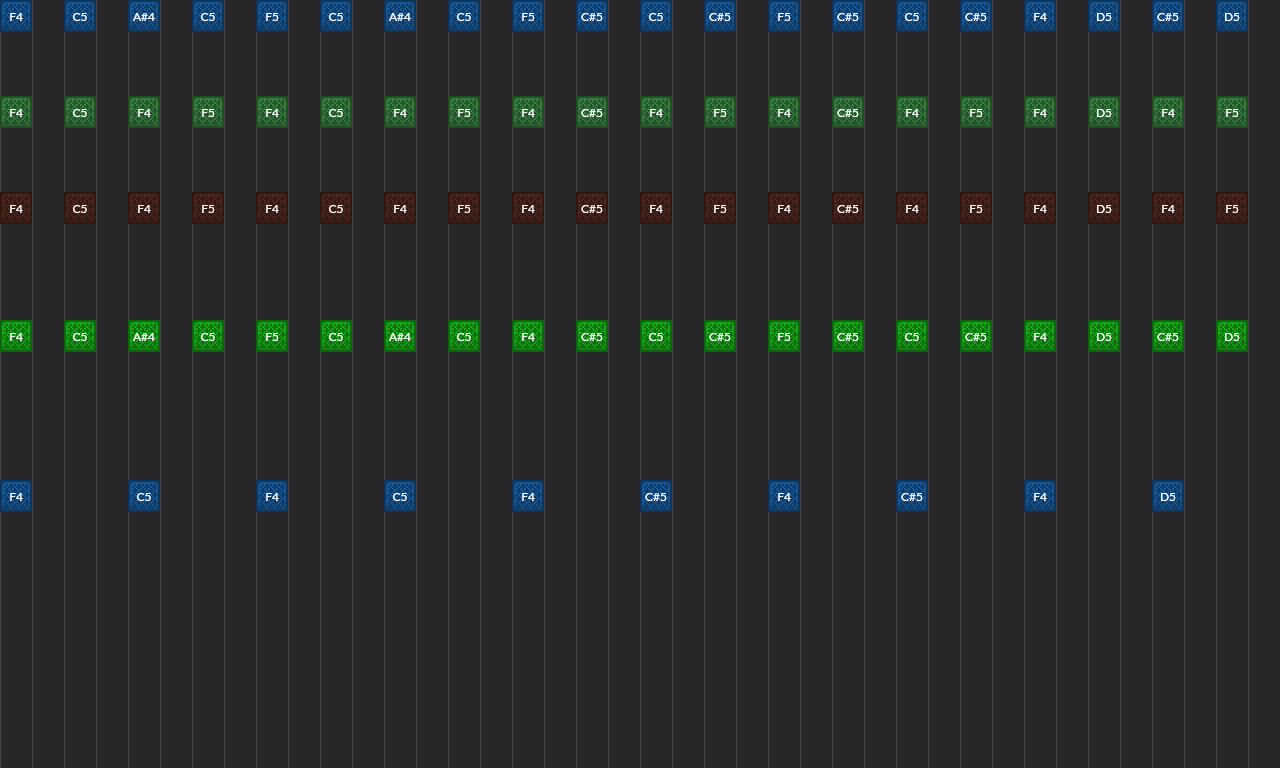This screenshot has width=1280, height=768.
Task: Select first C5 note in bottom blue row
Action: [x=144, y=497]
